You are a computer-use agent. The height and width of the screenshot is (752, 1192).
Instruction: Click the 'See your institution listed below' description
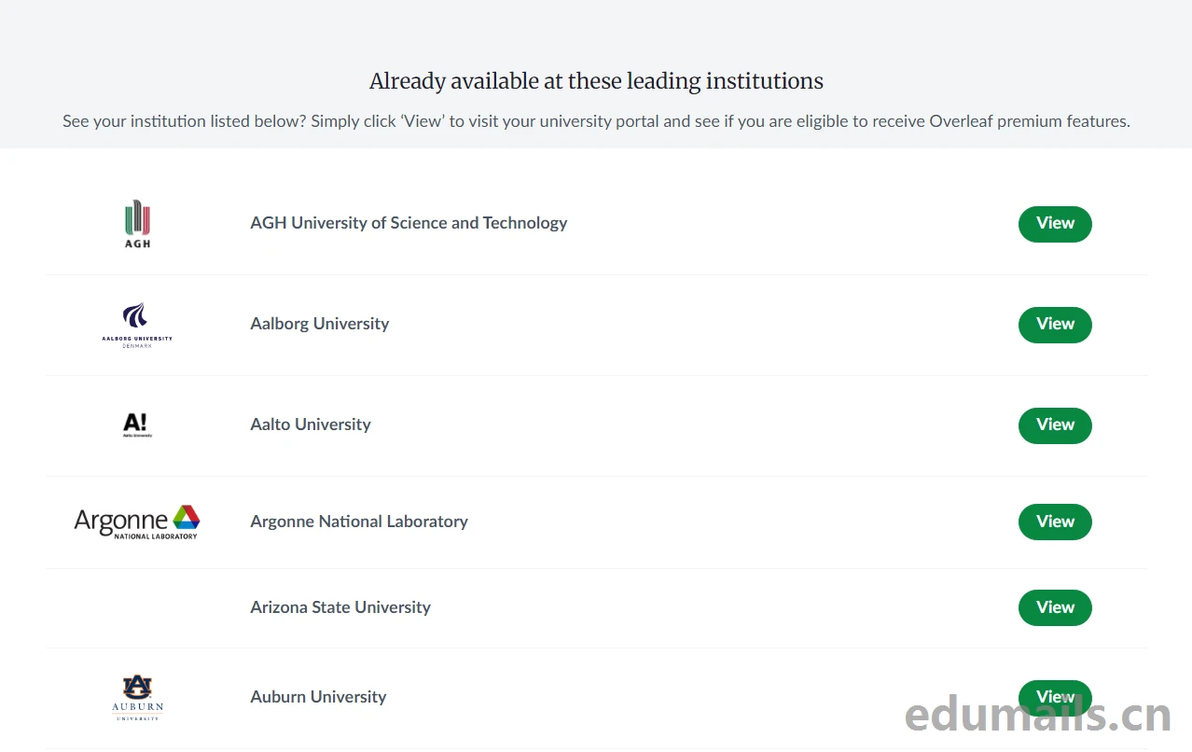(x=596, y=122)
